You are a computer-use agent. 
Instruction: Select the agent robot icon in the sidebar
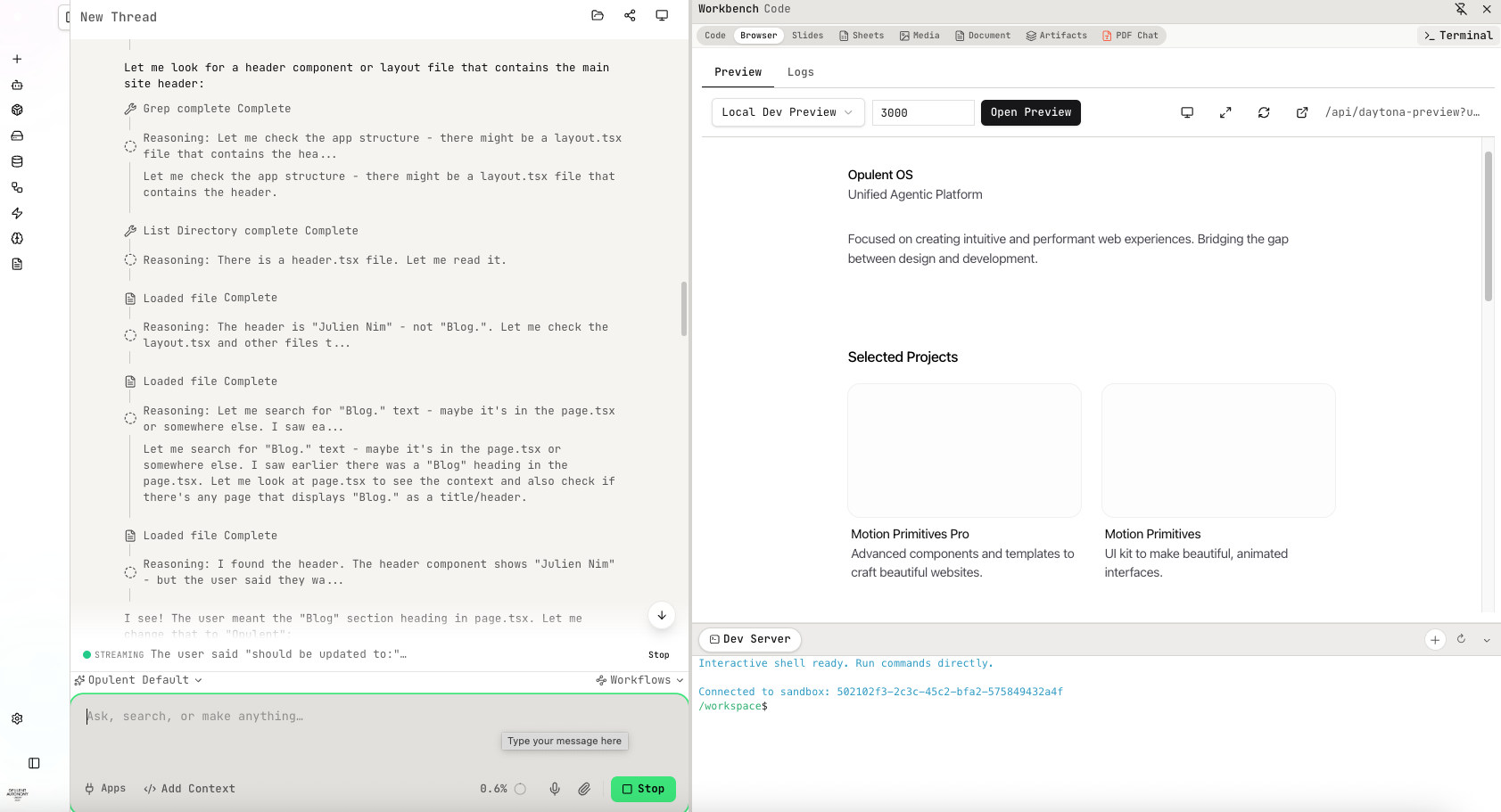[17, 85]
